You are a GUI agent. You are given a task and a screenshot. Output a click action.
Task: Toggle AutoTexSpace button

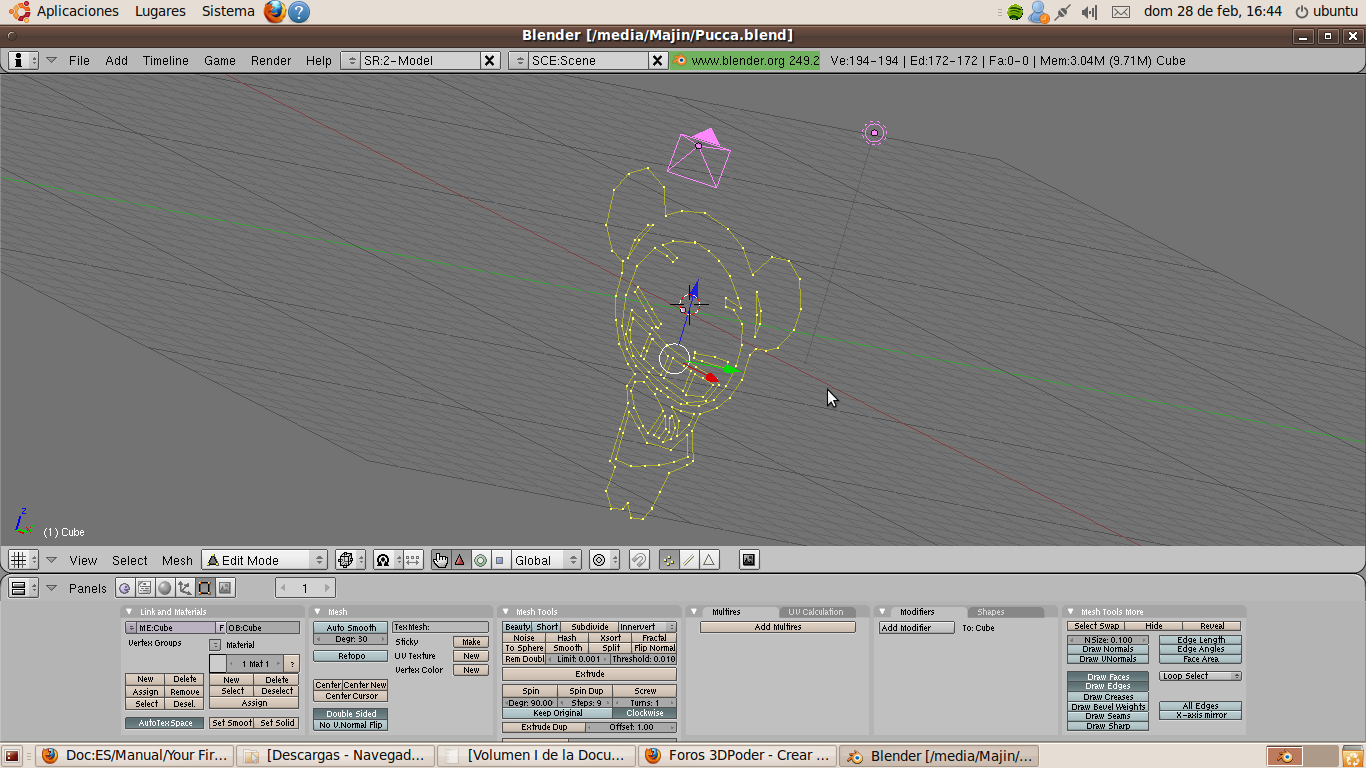(165, 723)
